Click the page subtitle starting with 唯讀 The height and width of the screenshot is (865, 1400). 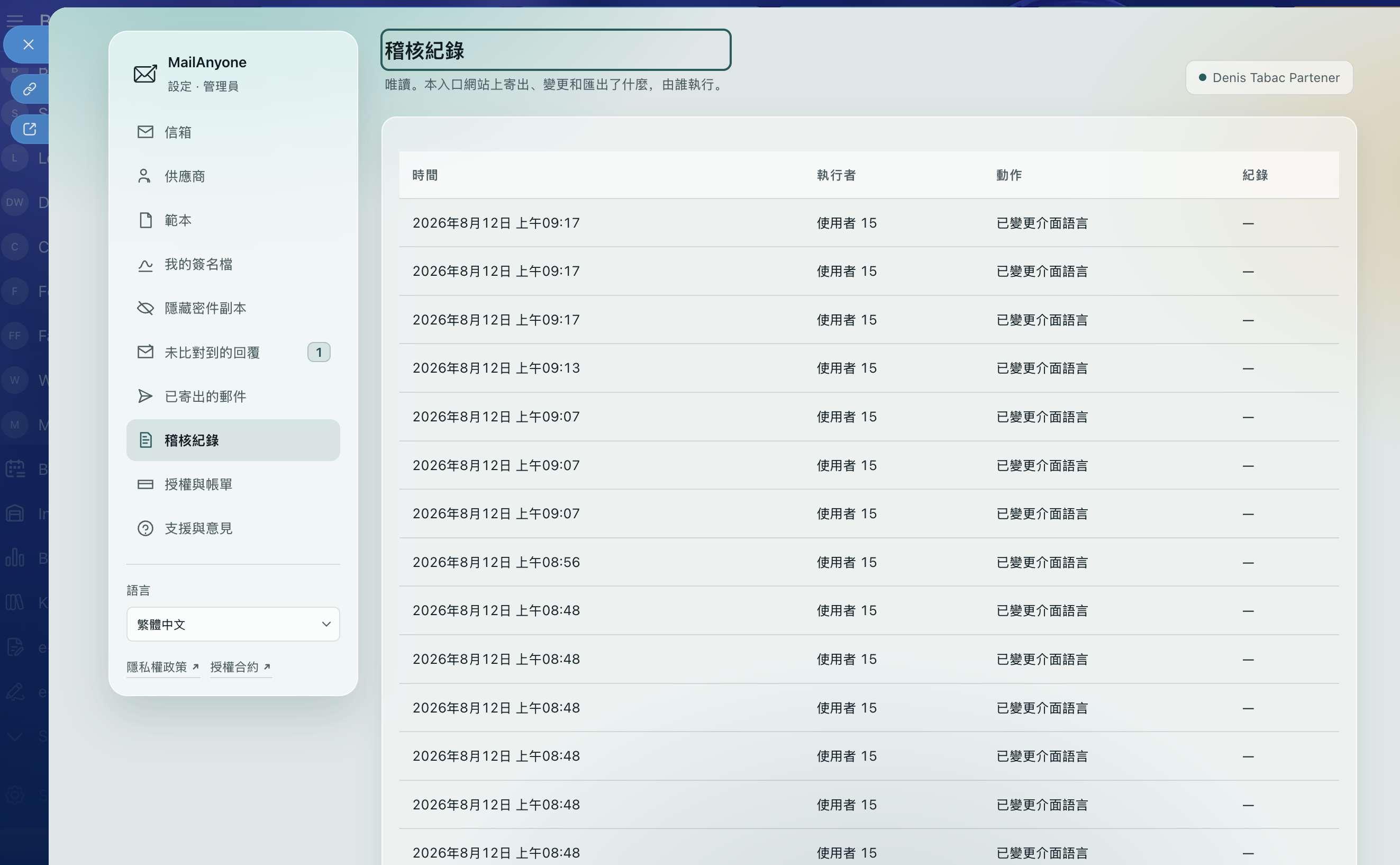click(556, 85)
